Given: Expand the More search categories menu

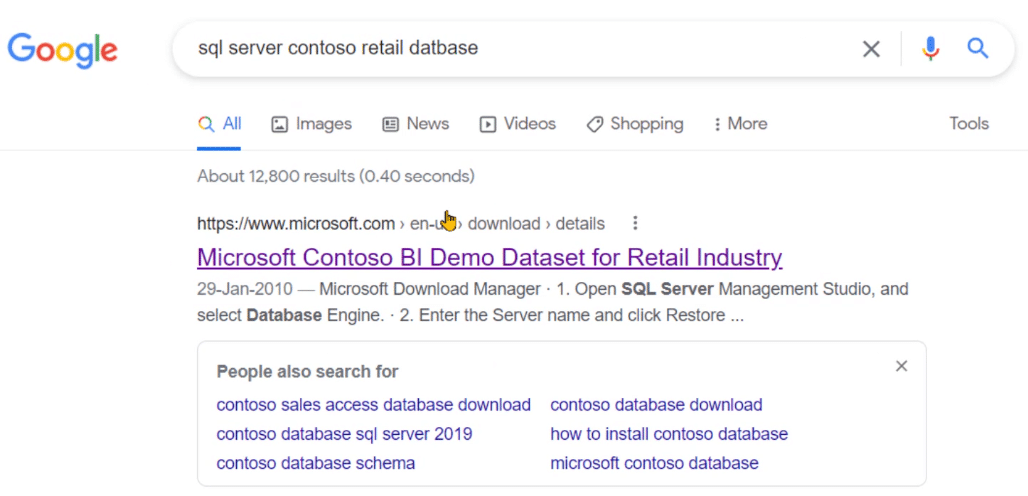Looking at the screenshot, I should 740,124.
